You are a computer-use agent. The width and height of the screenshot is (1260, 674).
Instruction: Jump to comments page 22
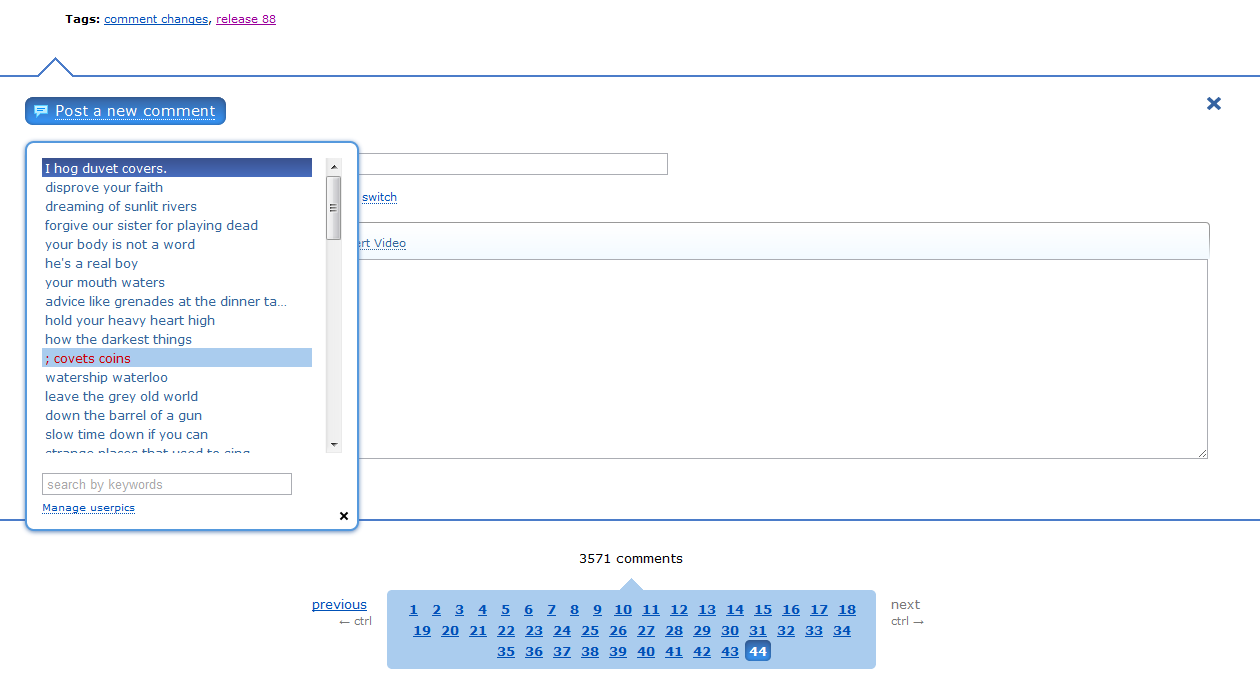point(506,630)
